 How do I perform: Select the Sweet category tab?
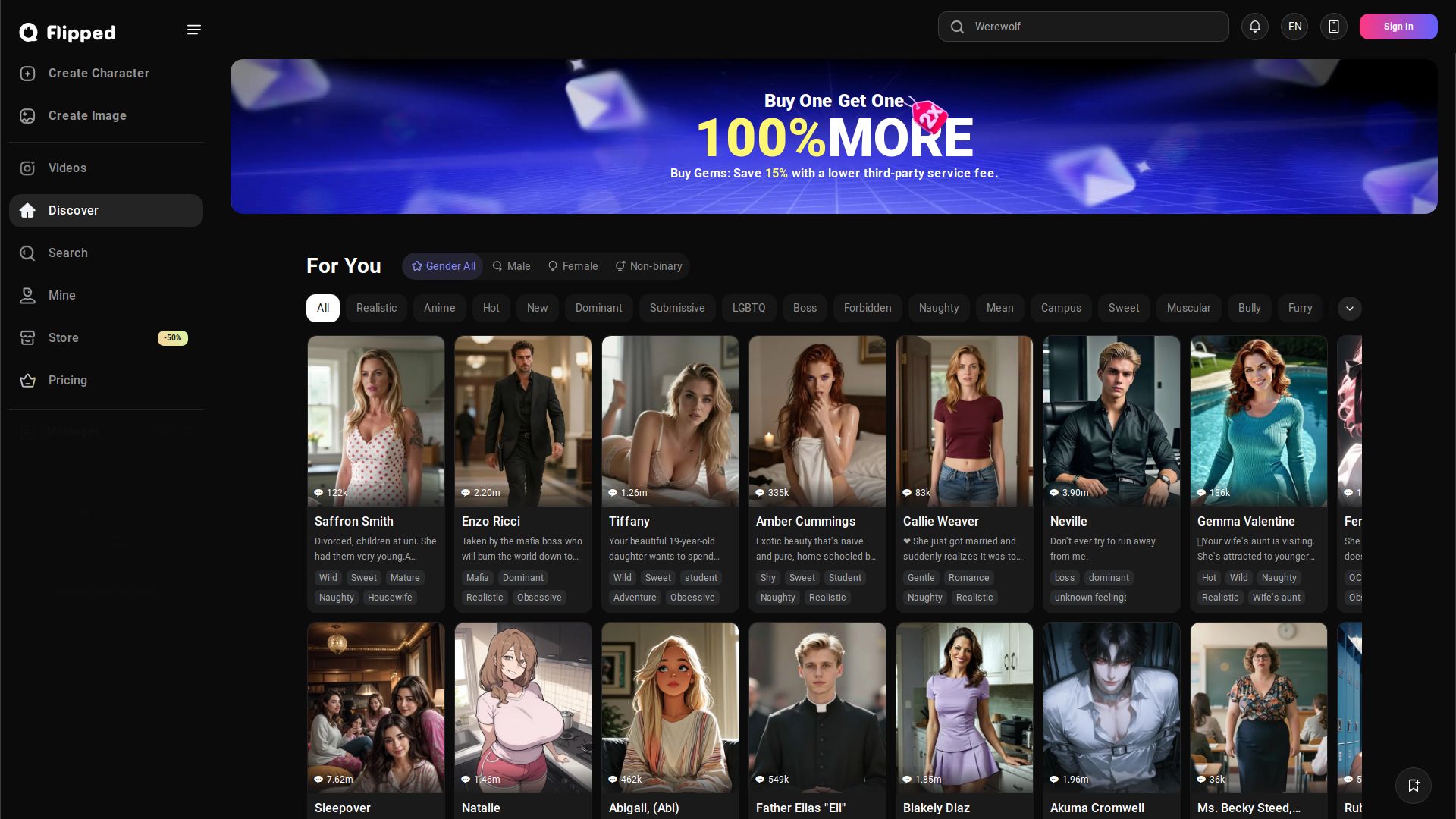[x=1124, y=308]
